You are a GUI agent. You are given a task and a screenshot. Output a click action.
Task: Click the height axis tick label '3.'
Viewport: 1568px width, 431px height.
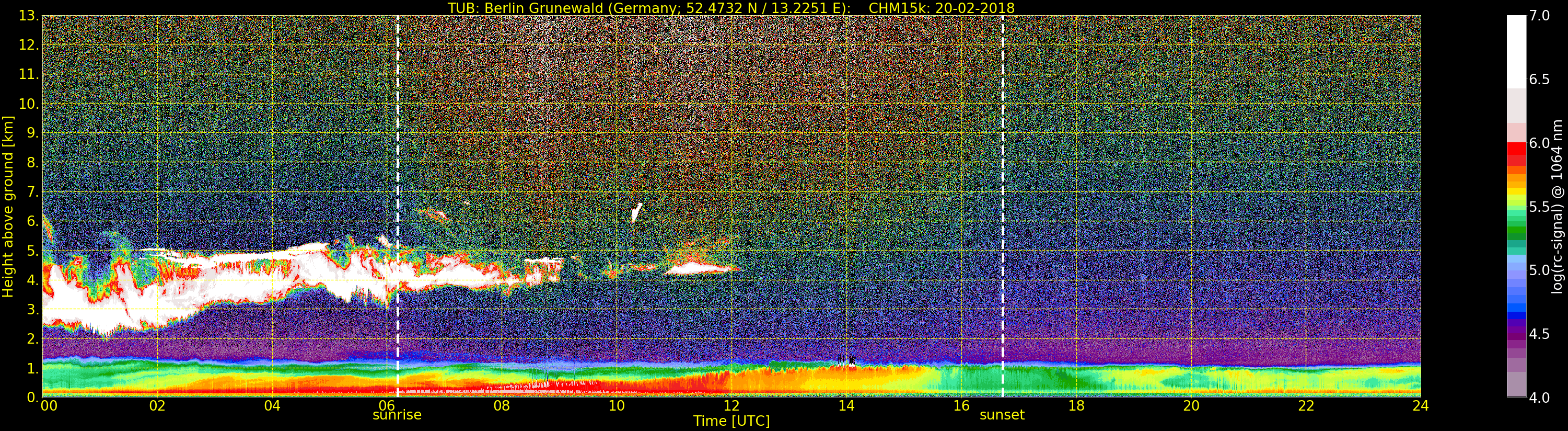click(x=33, y=309)
